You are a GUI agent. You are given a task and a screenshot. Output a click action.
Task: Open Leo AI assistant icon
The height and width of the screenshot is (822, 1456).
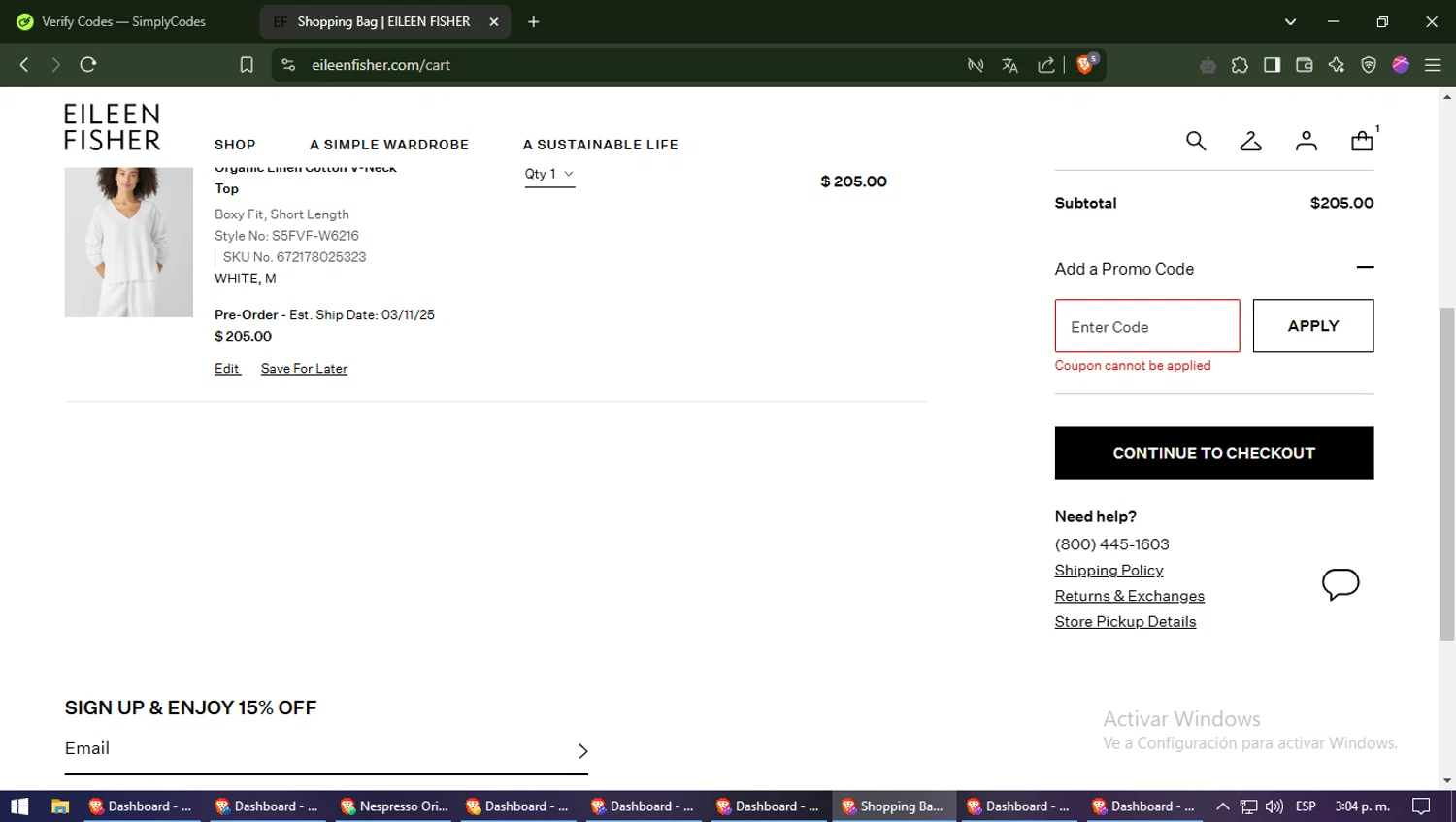point(1337,65)
